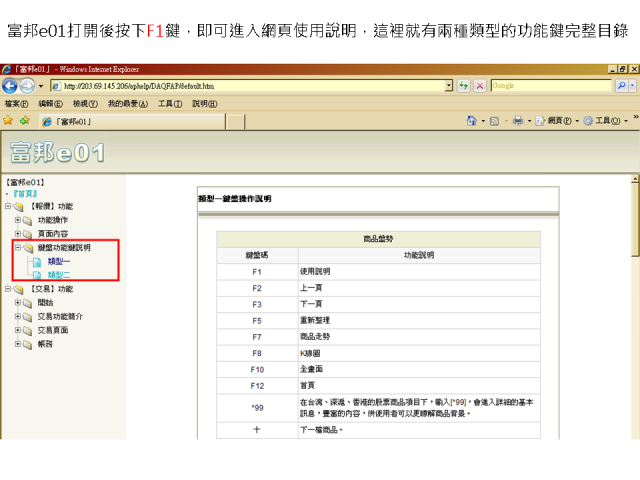Viewport: 640px width, 480px height.
Task: Open the 網頁(P) command bar menu
Action: (x=557, y=121)
